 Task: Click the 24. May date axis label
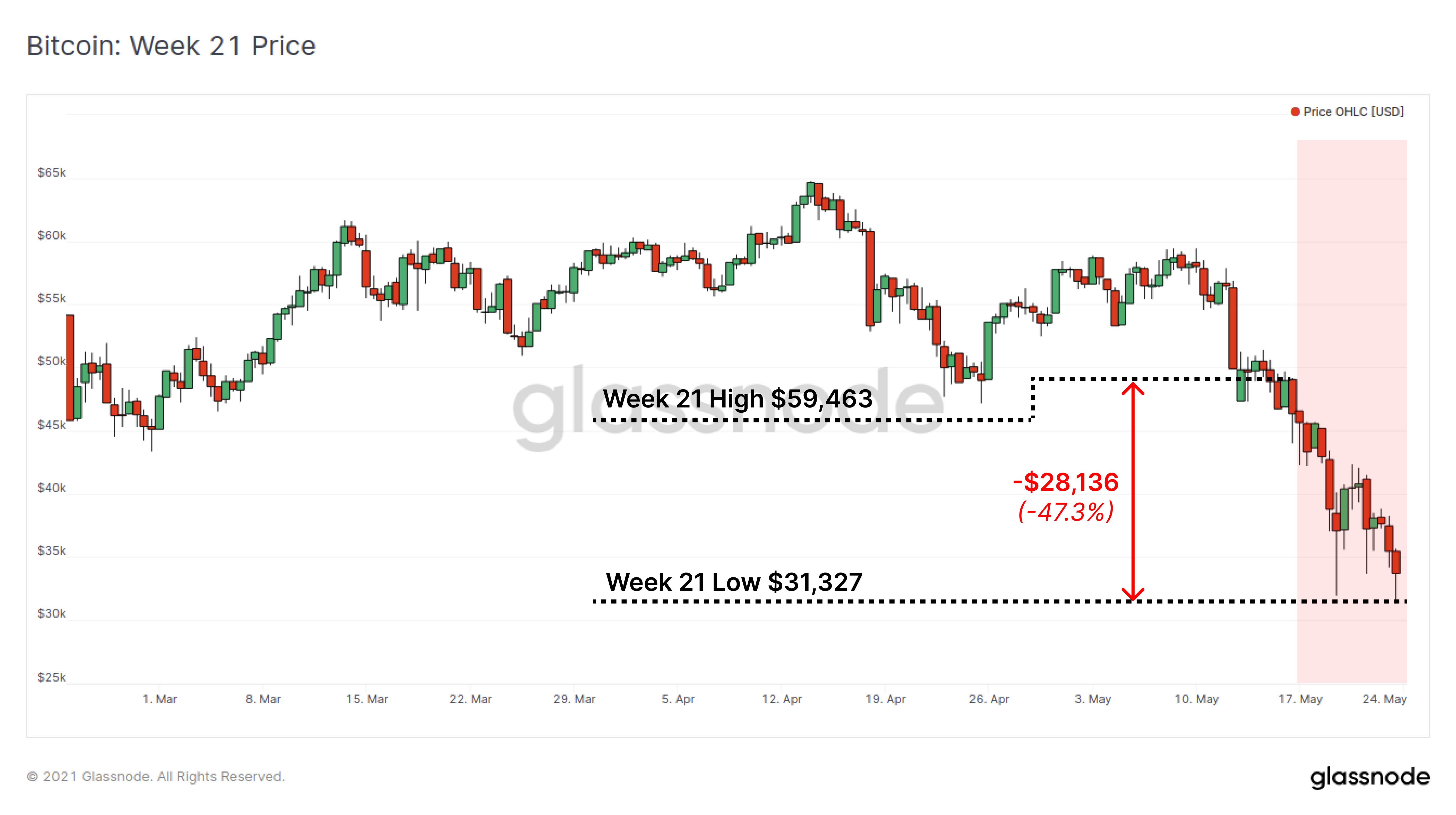1384,699
